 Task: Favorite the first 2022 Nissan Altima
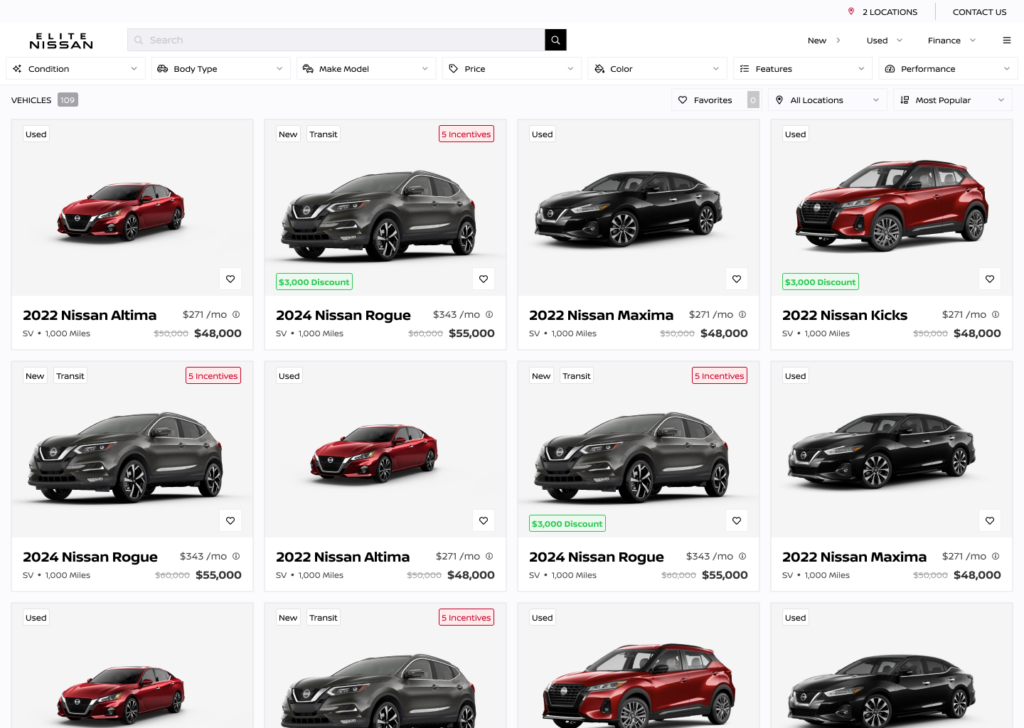point(230,279)
